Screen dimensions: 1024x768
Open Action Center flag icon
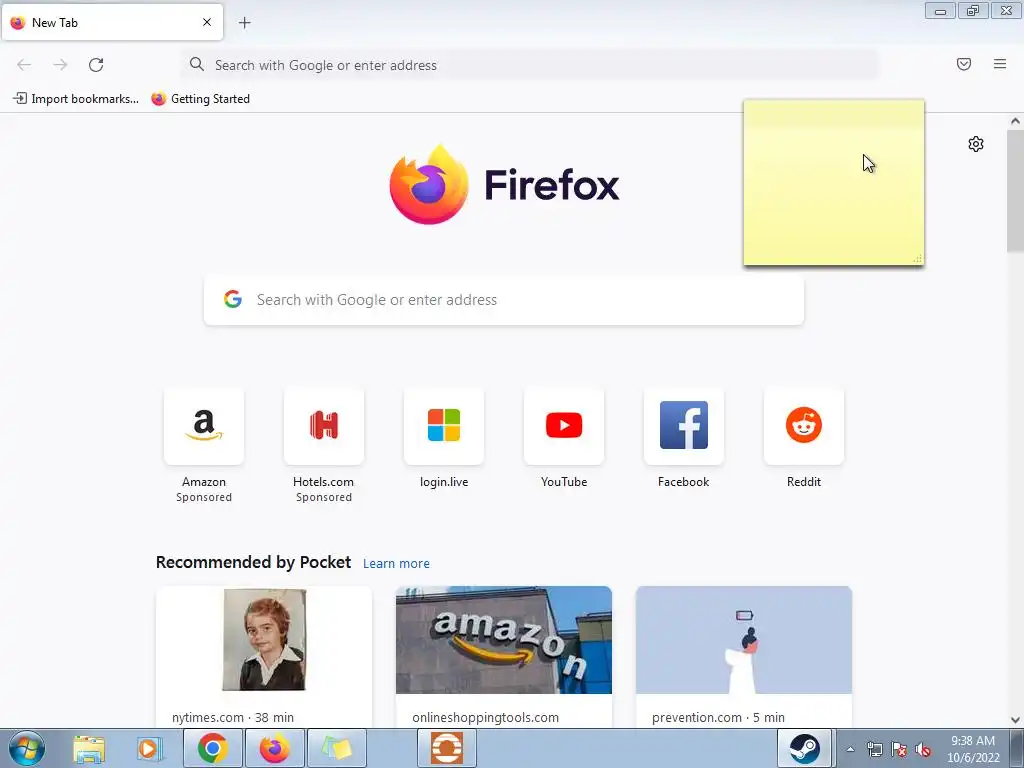pos(899,749)
